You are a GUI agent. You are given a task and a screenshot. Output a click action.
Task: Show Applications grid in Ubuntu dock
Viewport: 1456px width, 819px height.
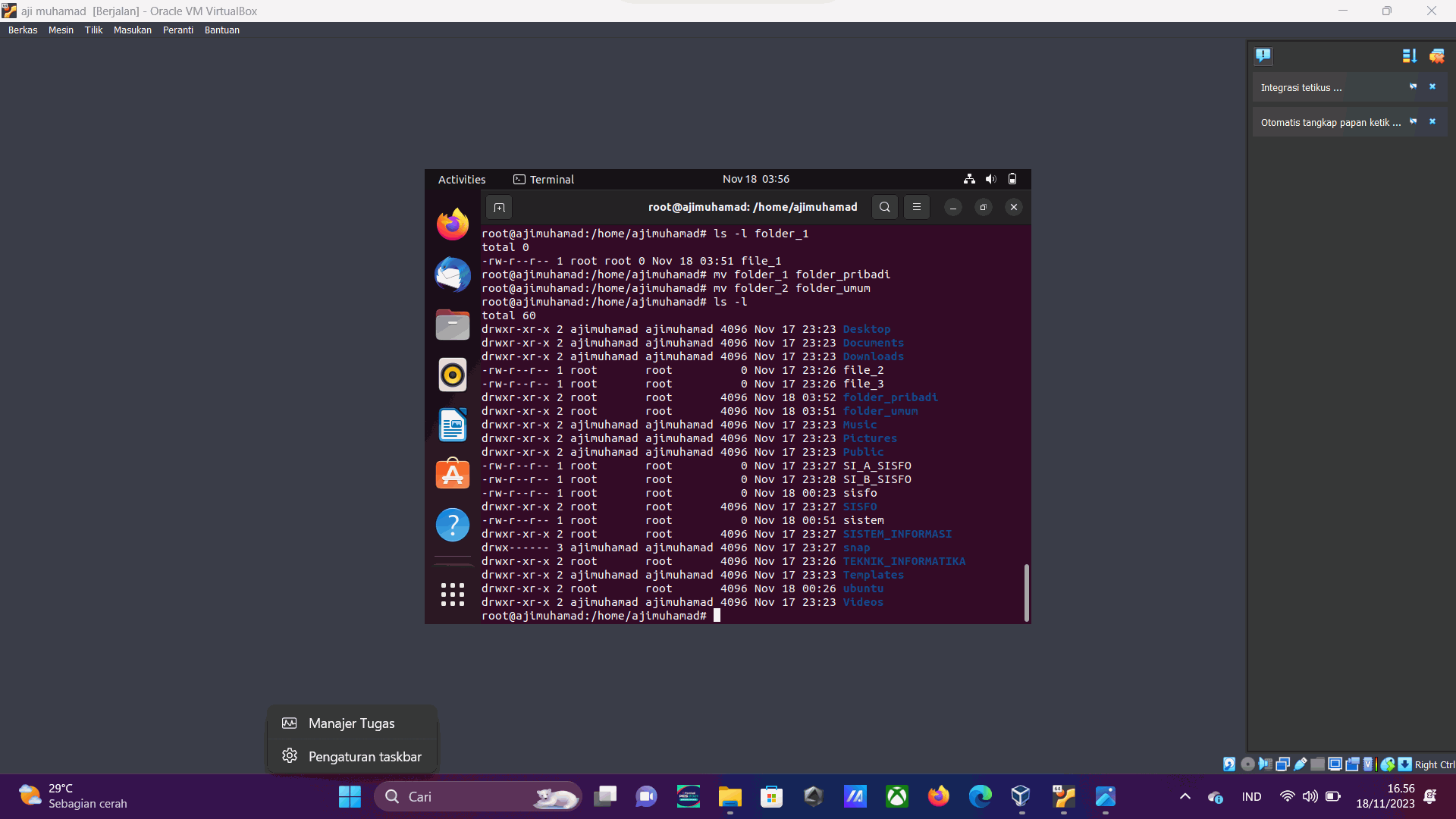(453, 594)
